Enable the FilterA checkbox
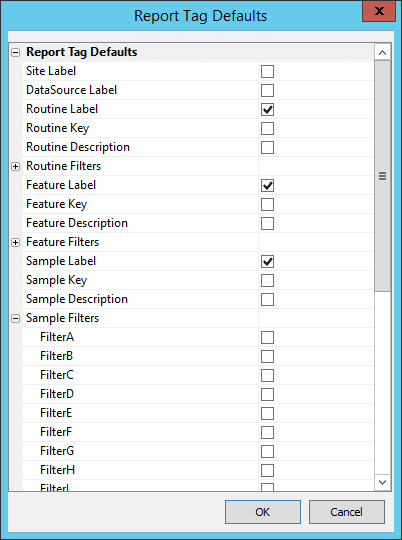 pos(267,338)
